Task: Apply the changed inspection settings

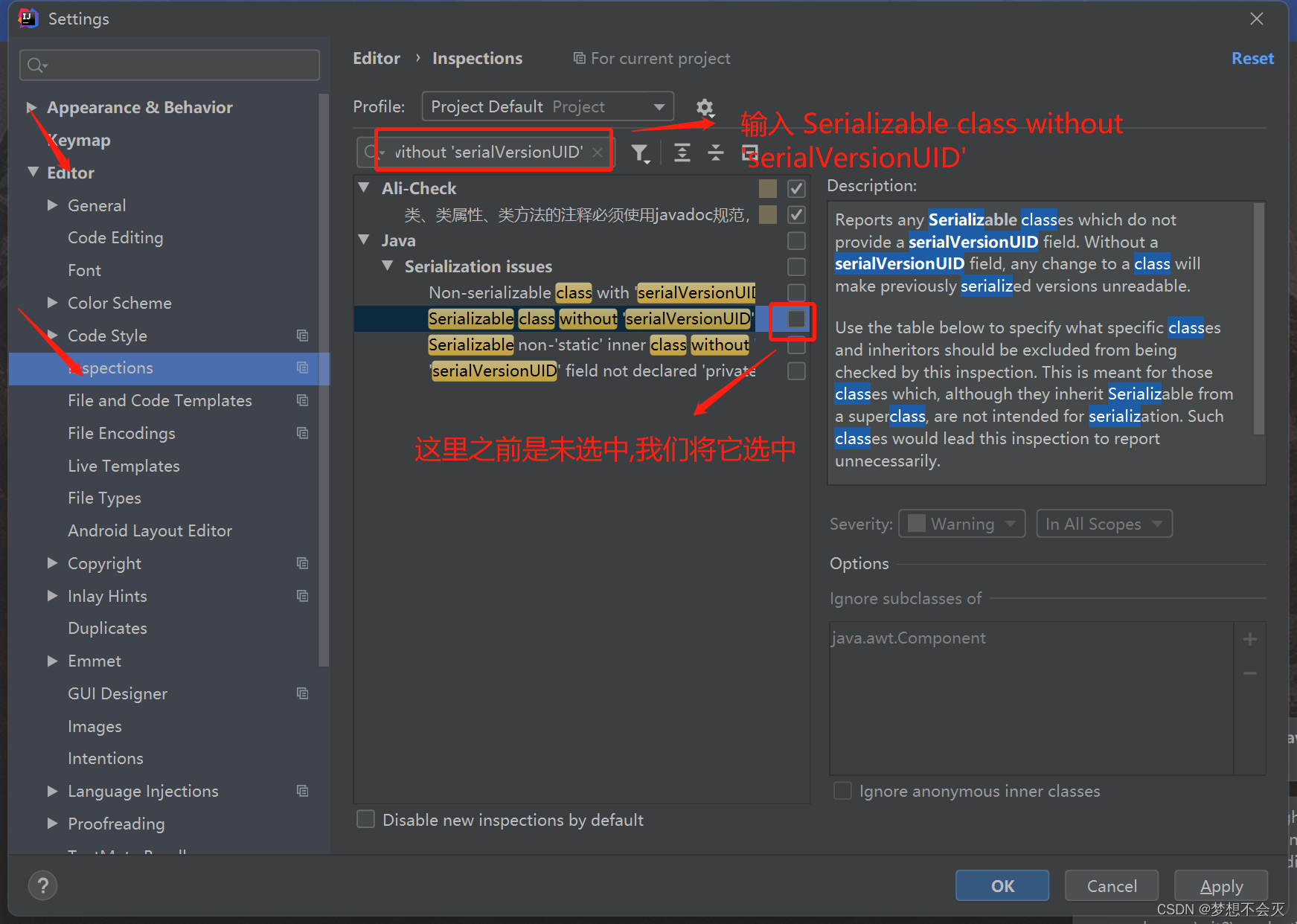Action: tap(1220, 885)
